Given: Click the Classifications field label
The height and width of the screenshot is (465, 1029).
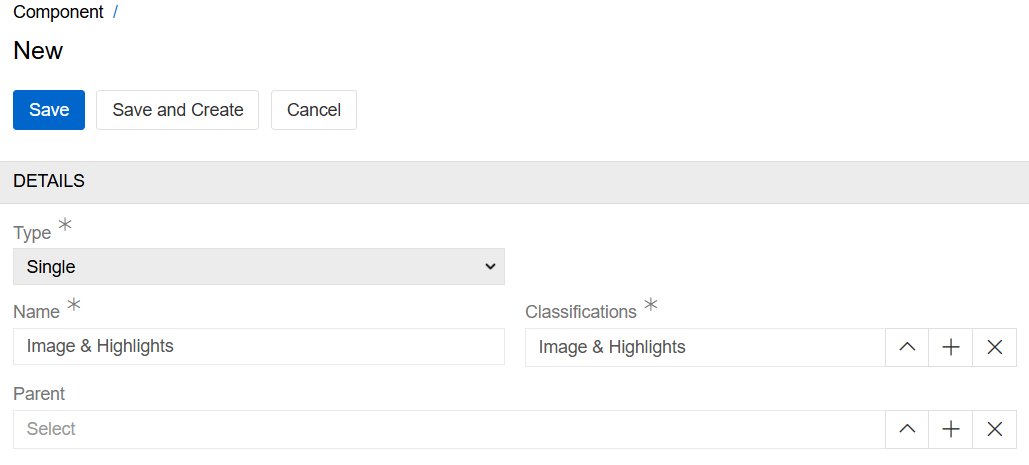Looking at the screenshot, I should click(581, 312).
